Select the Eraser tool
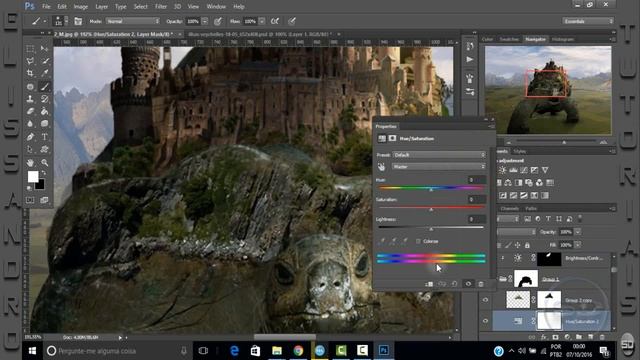Screen dimensions: 640x360 pos(30,111)
